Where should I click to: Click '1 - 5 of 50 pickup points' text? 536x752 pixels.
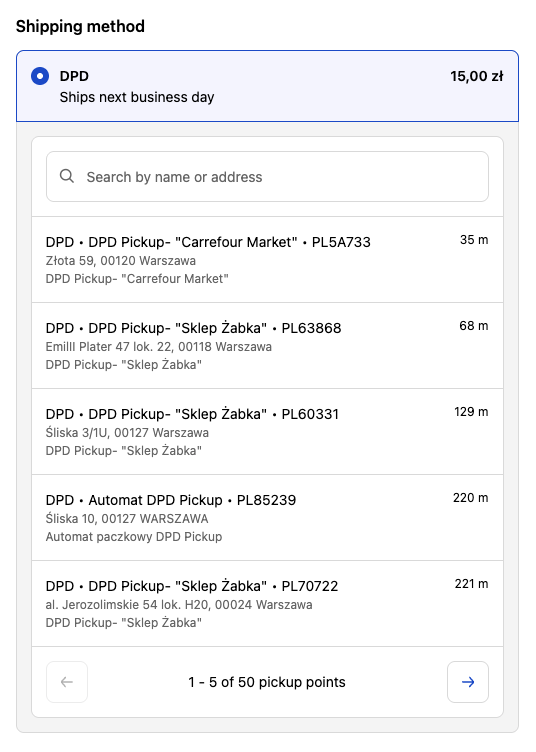coord(267,682)
